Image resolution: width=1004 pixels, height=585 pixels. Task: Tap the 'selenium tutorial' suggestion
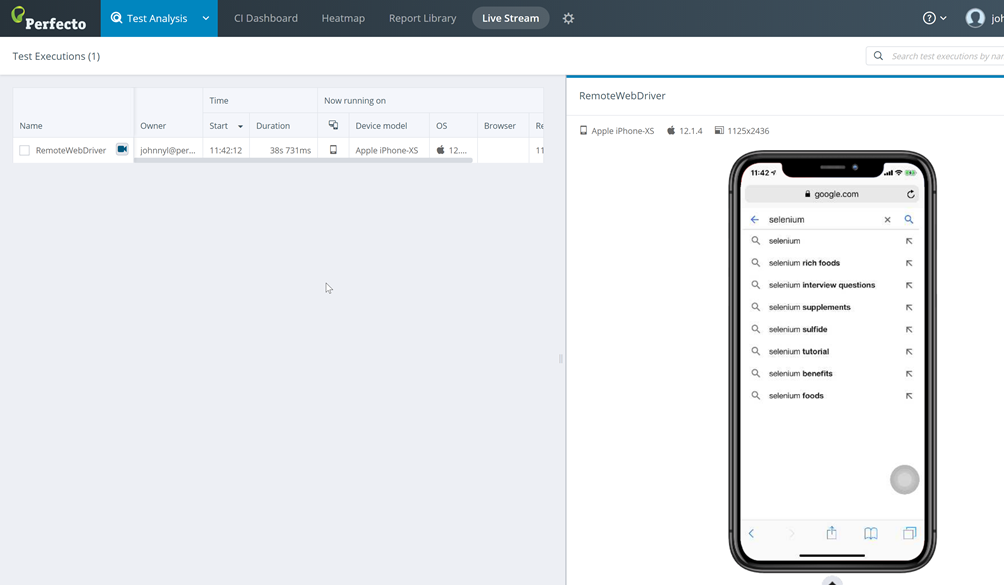tap(798, 352)
